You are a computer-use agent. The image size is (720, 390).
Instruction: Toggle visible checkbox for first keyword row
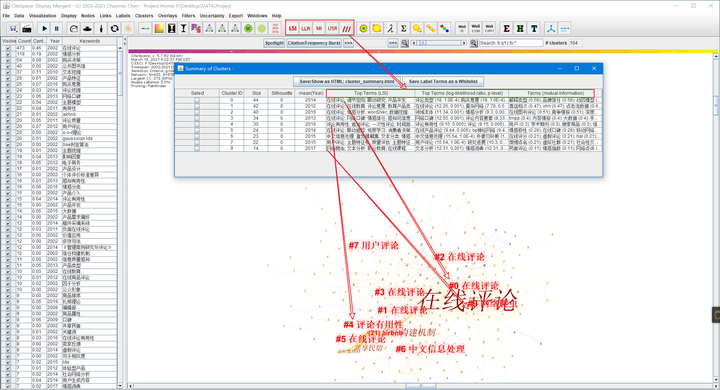click(x=8, y=48)
